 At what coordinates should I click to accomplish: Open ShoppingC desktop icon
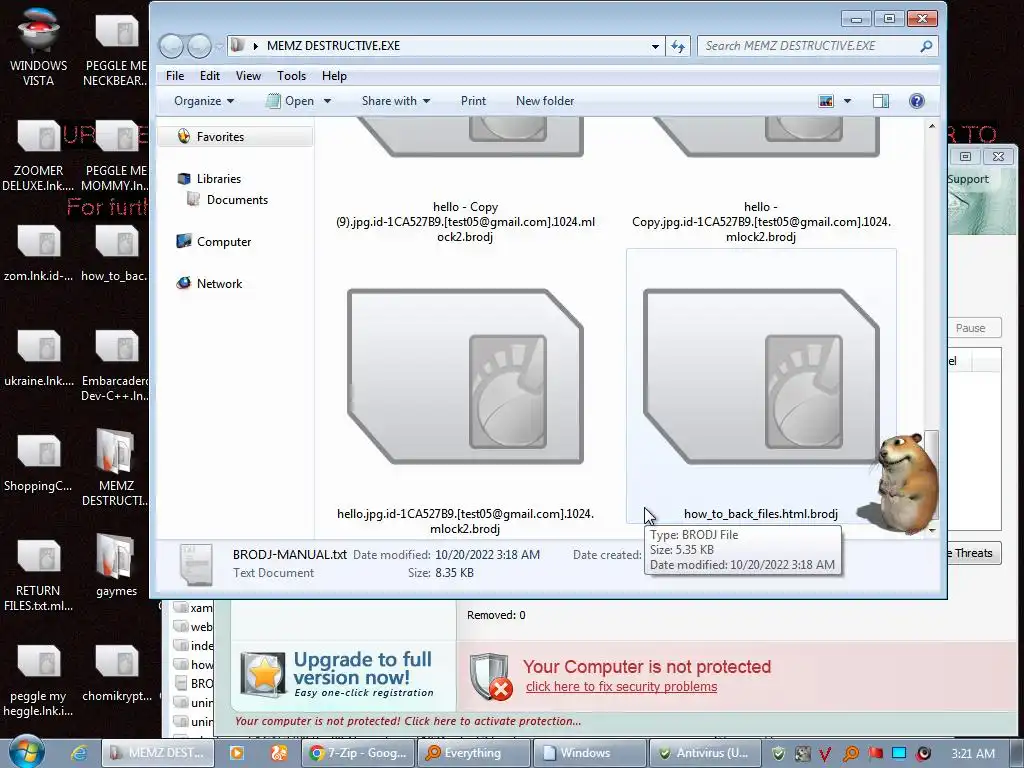click(39, 464)
